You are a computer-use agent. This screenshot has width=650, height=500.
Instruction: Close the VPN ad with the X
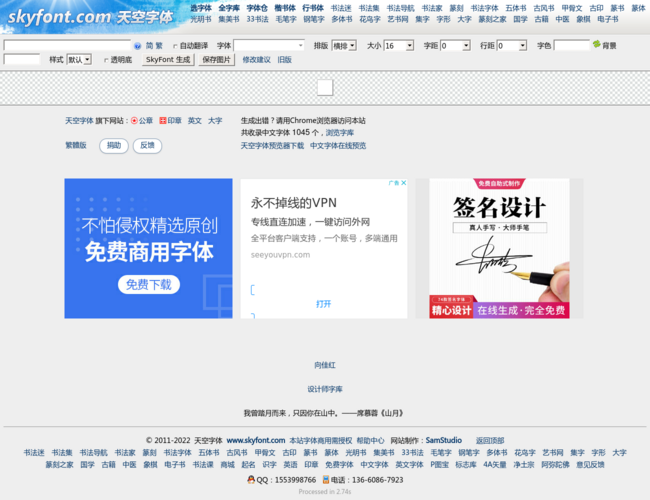[x=404, y=183]
